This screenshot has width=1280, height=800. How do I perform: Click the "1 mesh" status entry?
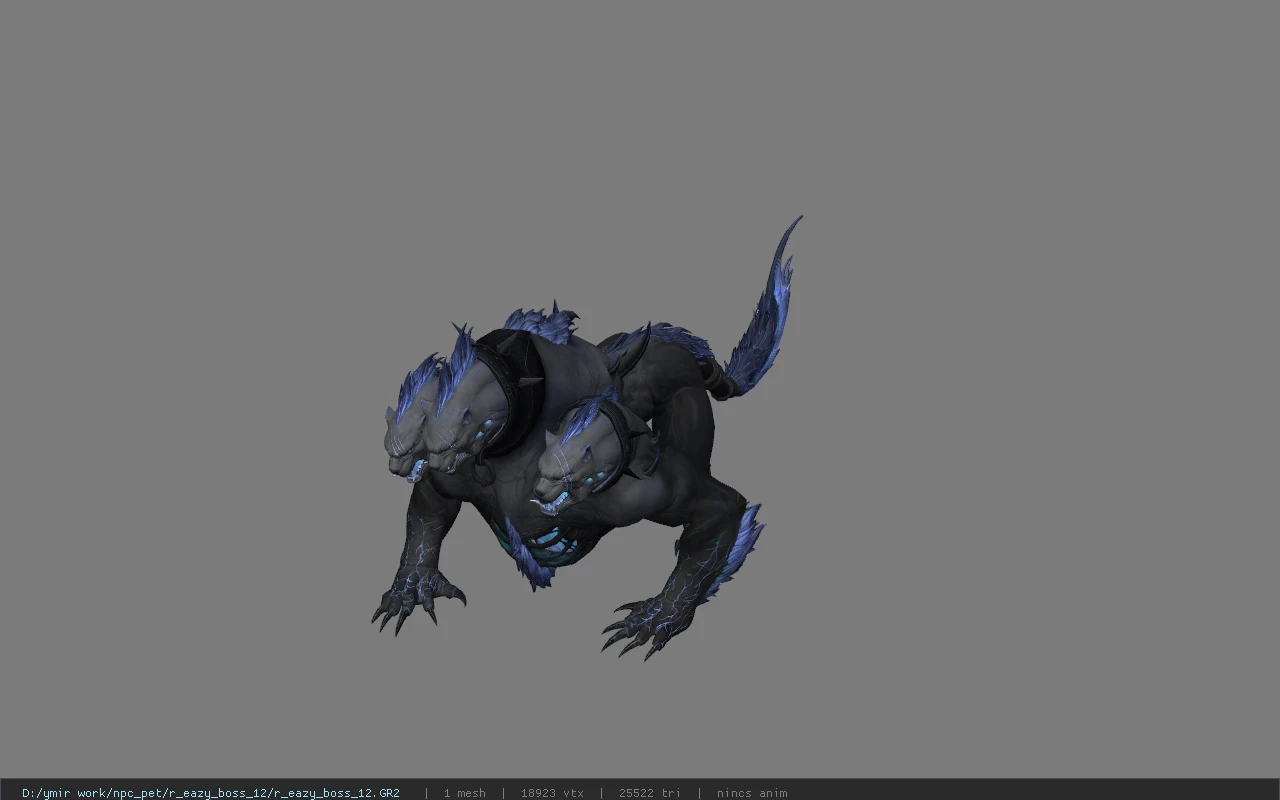(464, 793)
